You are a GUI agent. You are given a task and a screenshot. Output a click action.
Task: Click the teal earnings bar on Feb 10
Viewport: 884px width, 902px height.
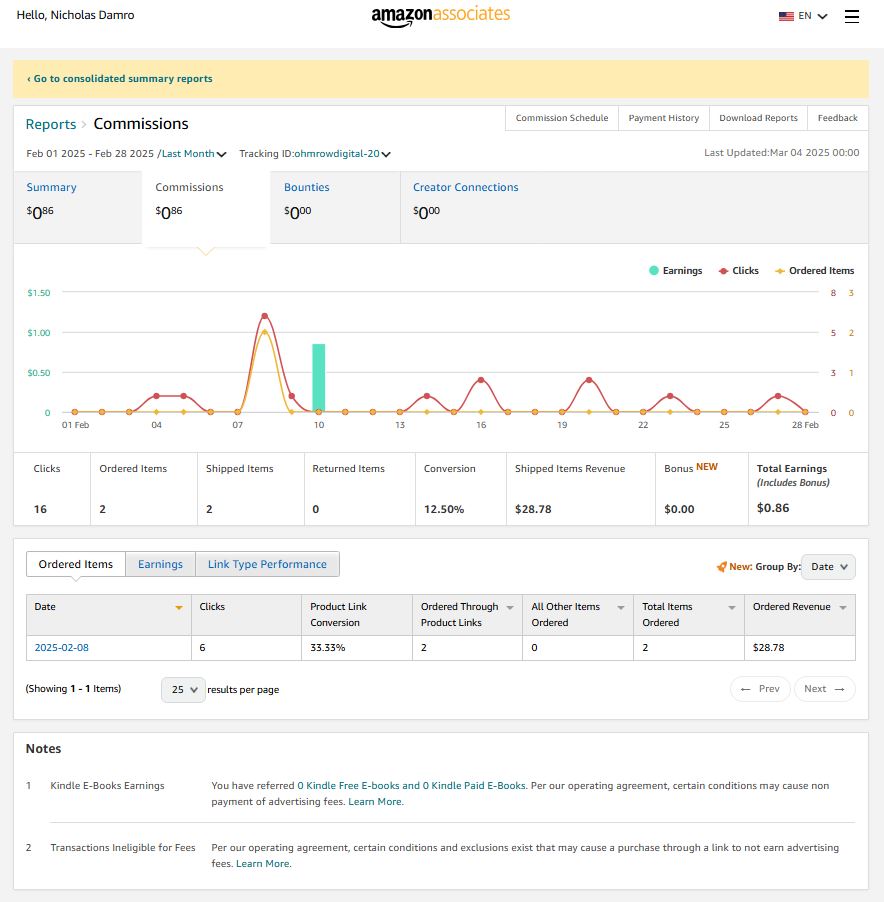(x=319, y=378)
